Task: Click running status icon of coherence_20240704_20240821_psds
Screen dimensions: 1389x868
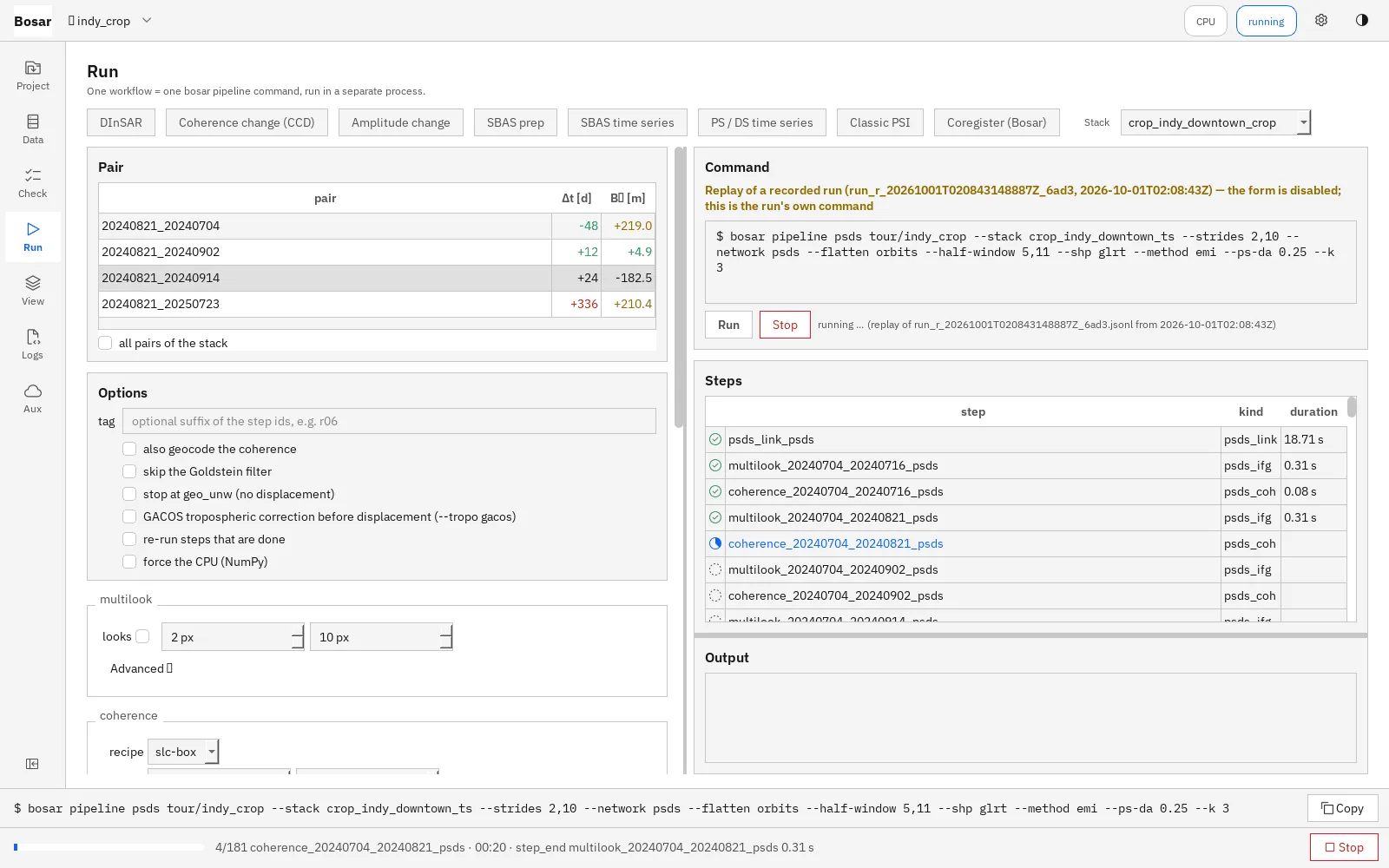Action: point(715,543)
